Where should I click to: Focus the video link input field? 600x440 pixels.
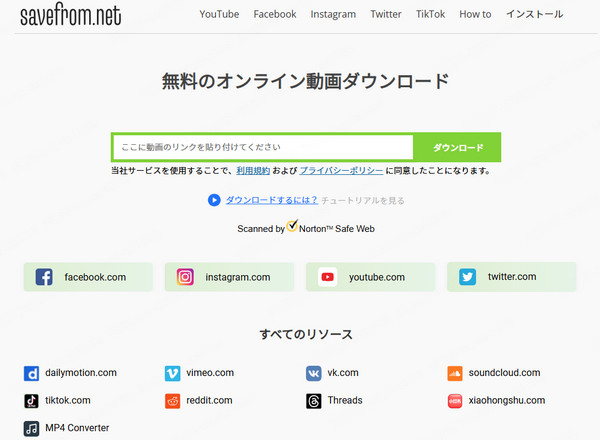[263, 147]
